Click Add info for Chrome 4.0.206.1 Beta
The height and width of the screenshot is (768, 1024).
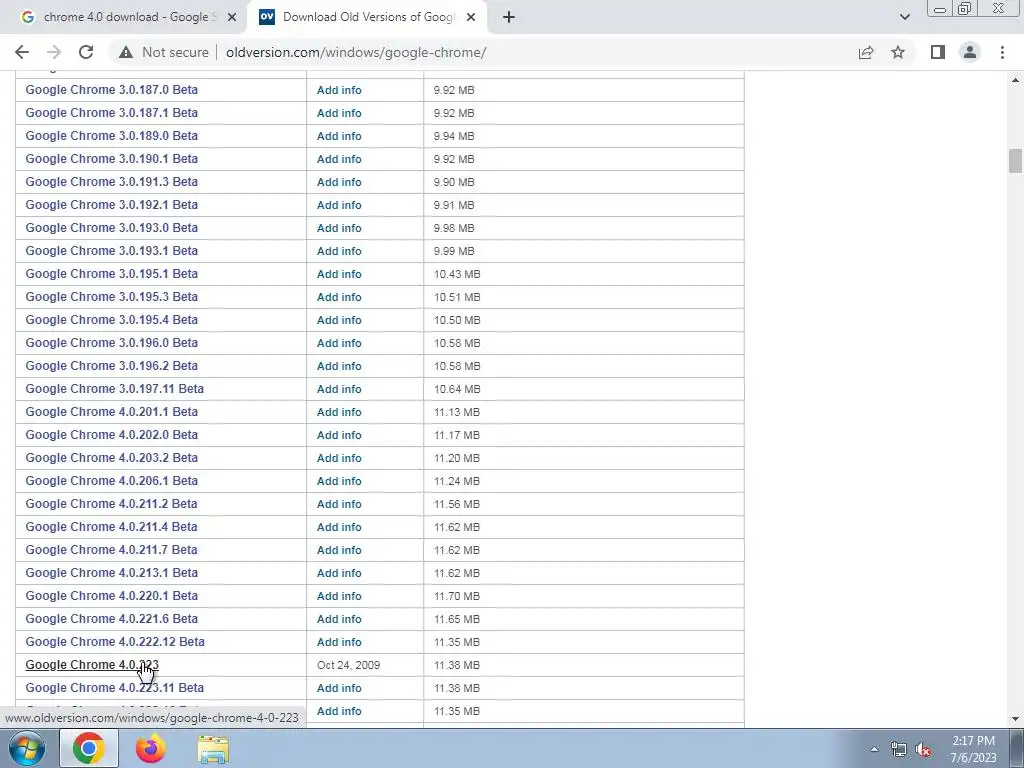coord(339,481)
